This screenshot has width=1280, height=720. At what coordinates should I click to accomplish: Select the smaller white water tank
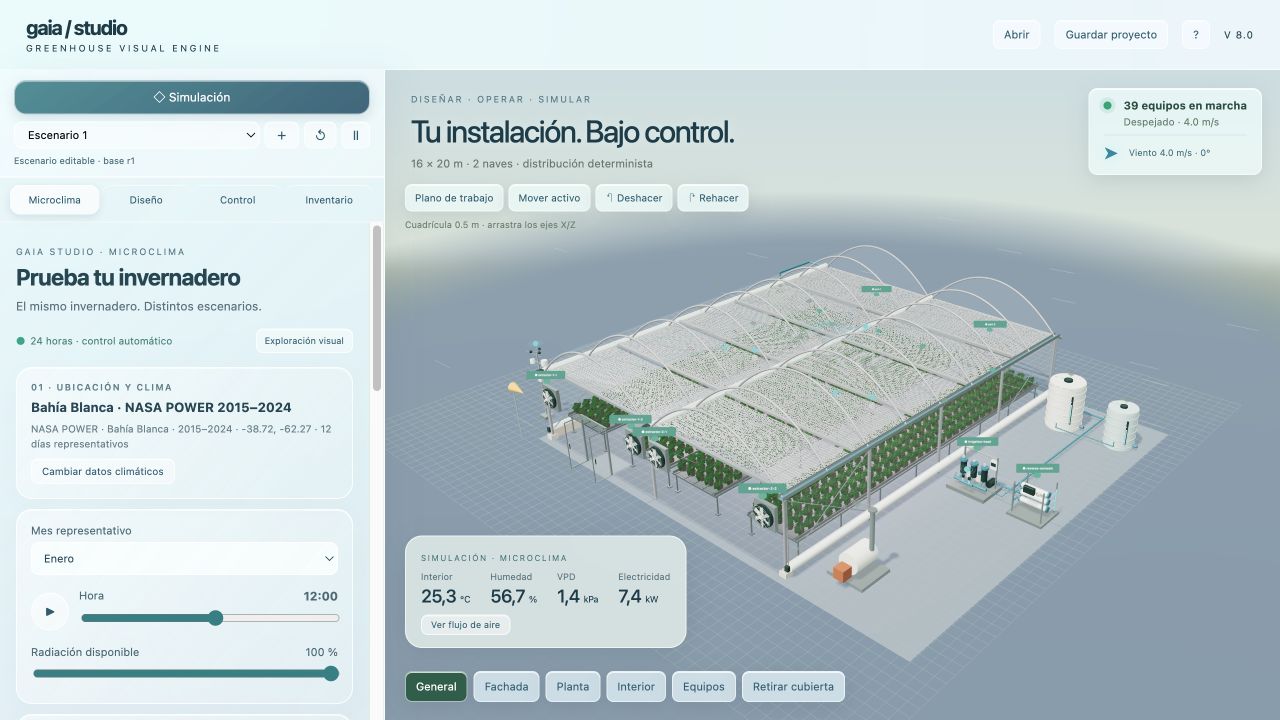1122,424
